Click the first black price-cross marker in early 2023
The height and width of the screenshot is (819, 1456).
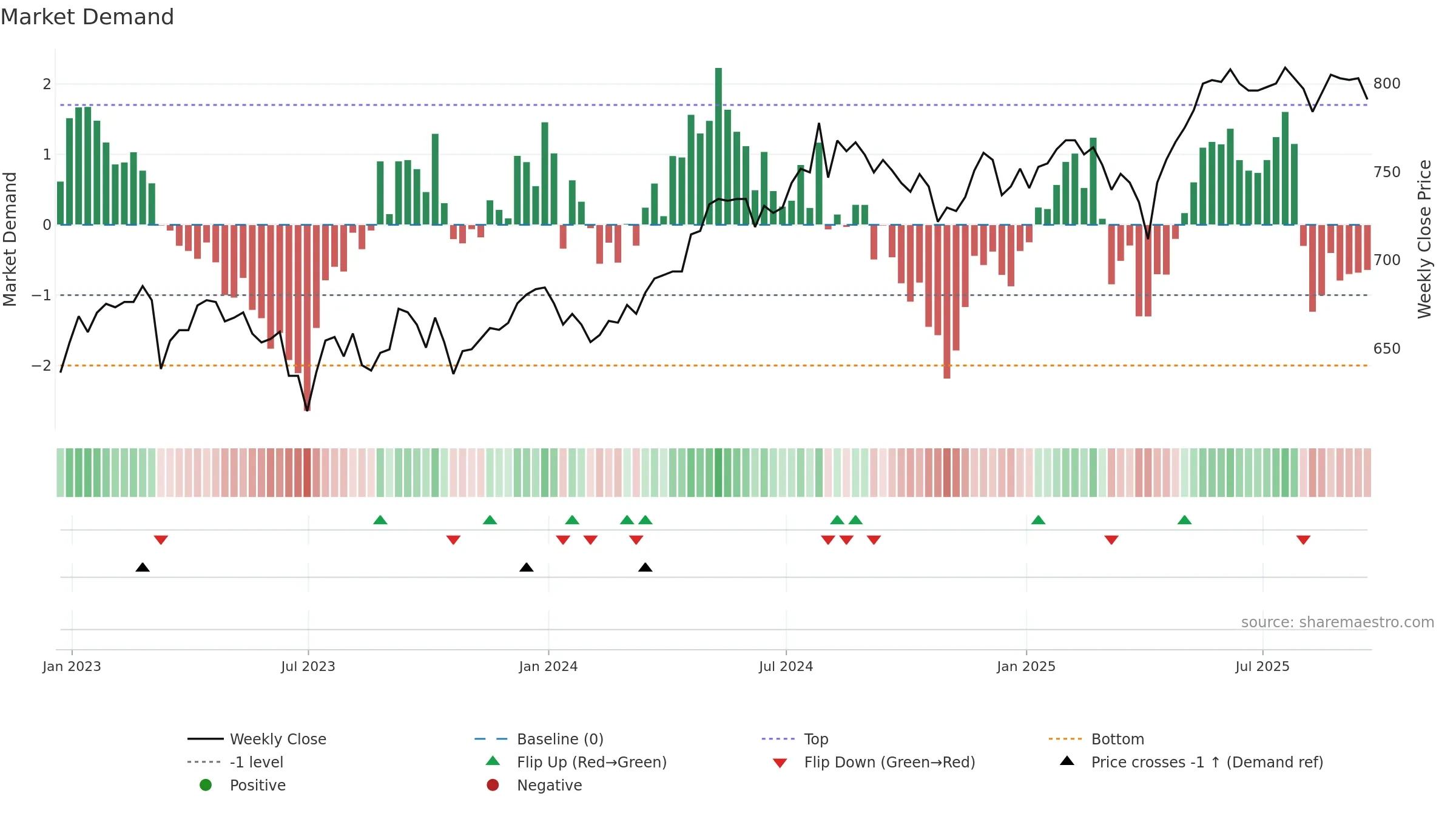[143, 567]
